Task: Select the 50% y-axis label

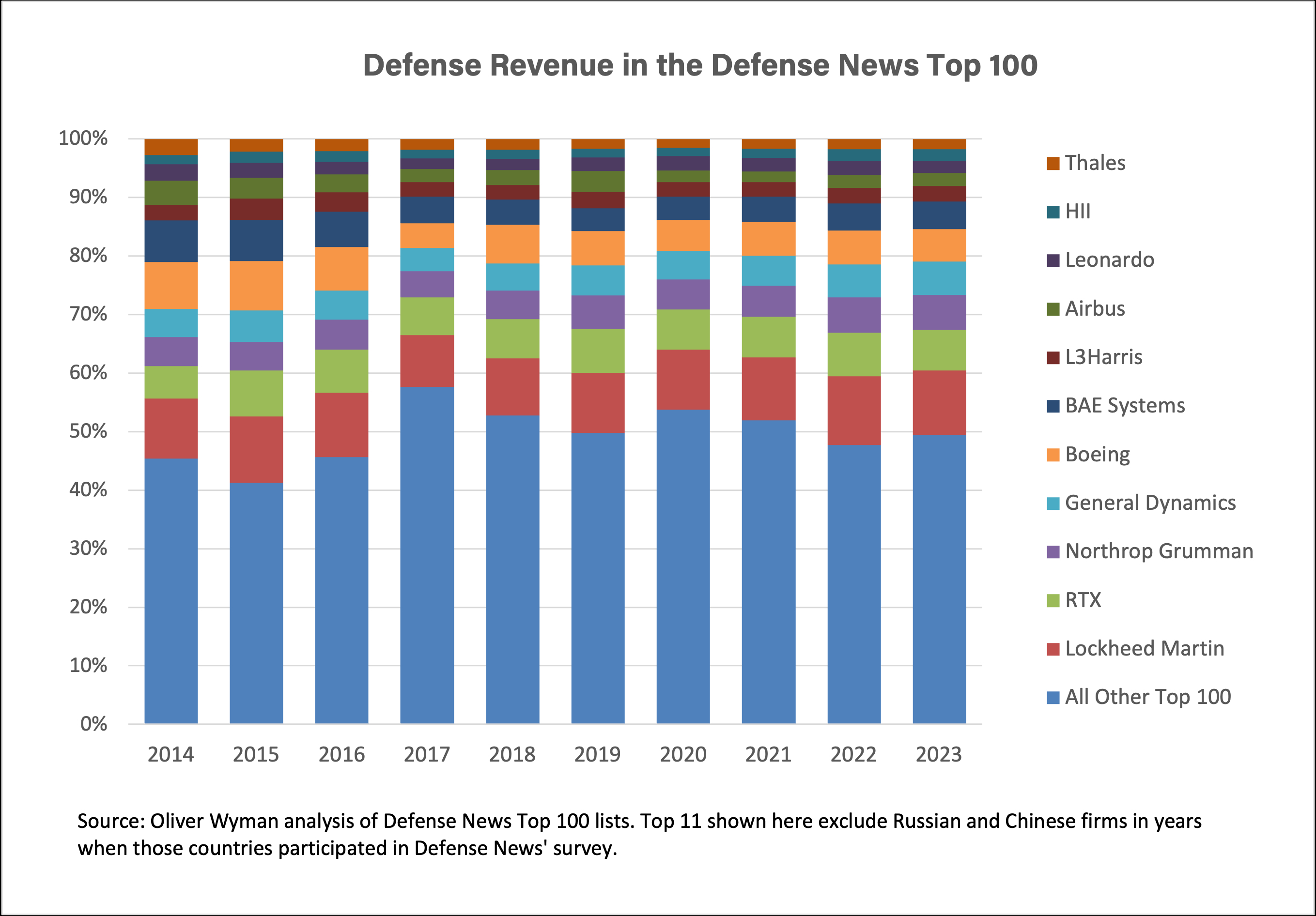Action: click(88, 431)
